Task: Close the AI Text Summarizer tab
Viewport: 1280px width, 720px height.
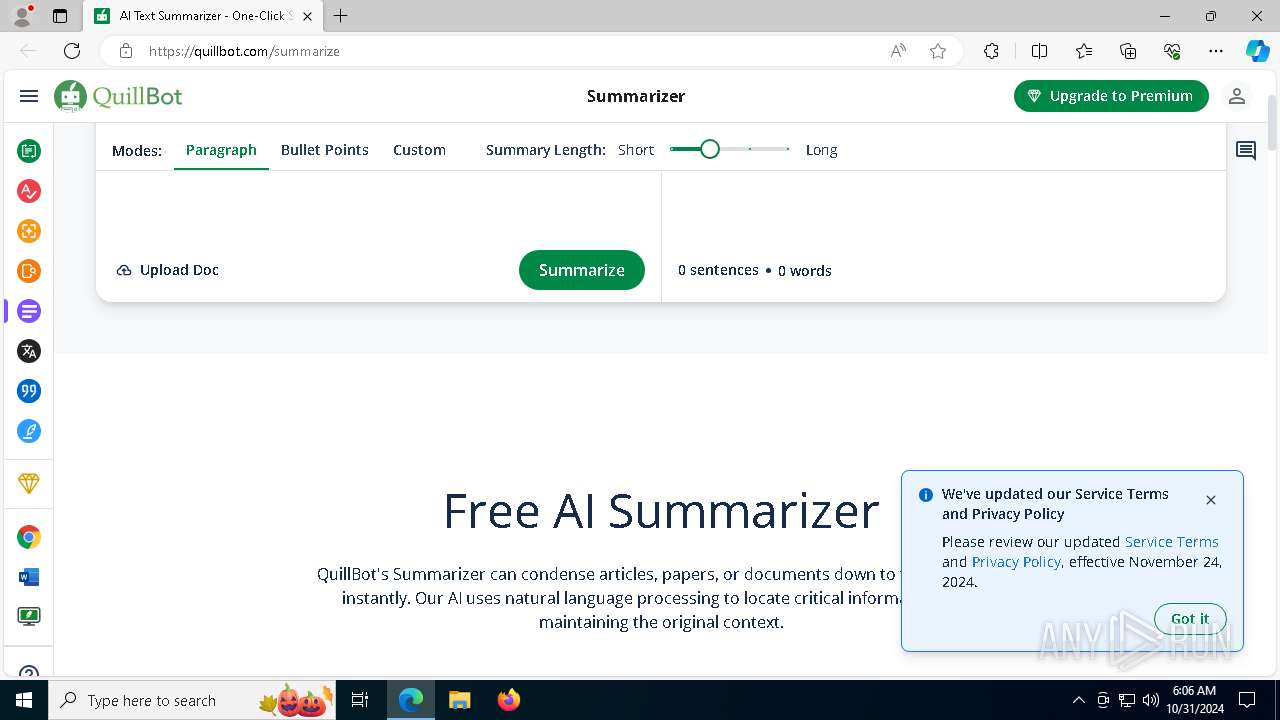Action: [307, 16]
